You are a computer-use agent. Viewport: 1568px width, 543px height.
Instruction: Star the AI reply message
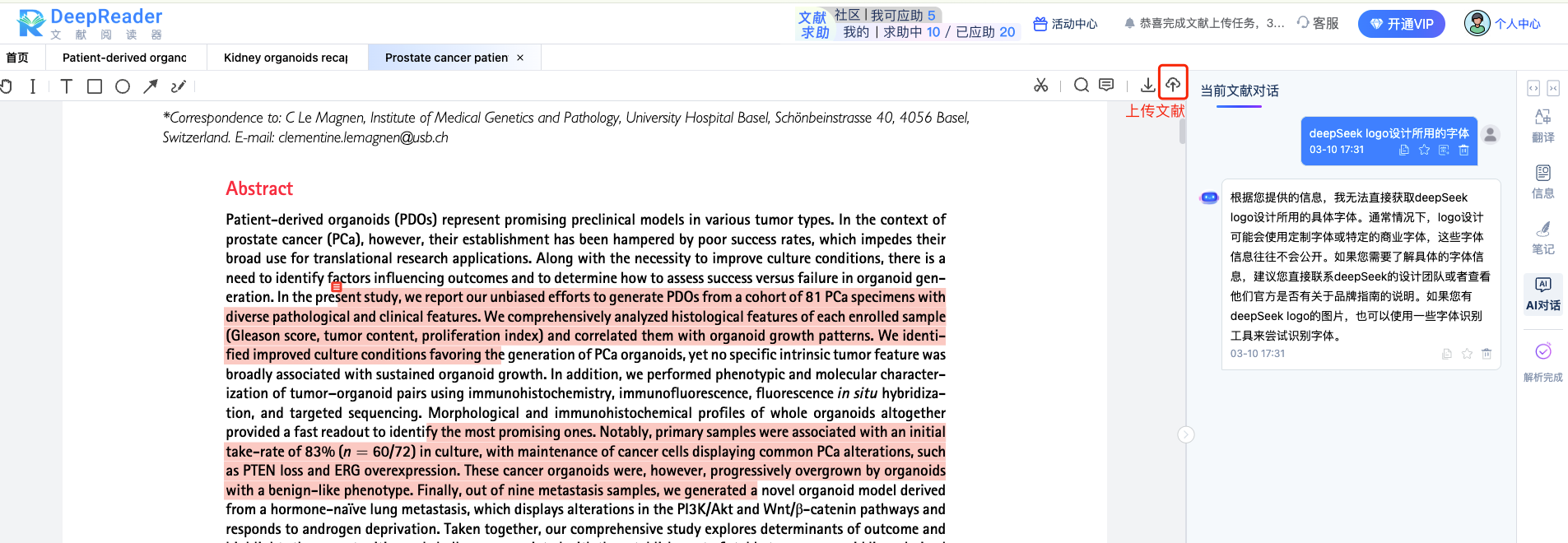click(x=1467, y=354)
